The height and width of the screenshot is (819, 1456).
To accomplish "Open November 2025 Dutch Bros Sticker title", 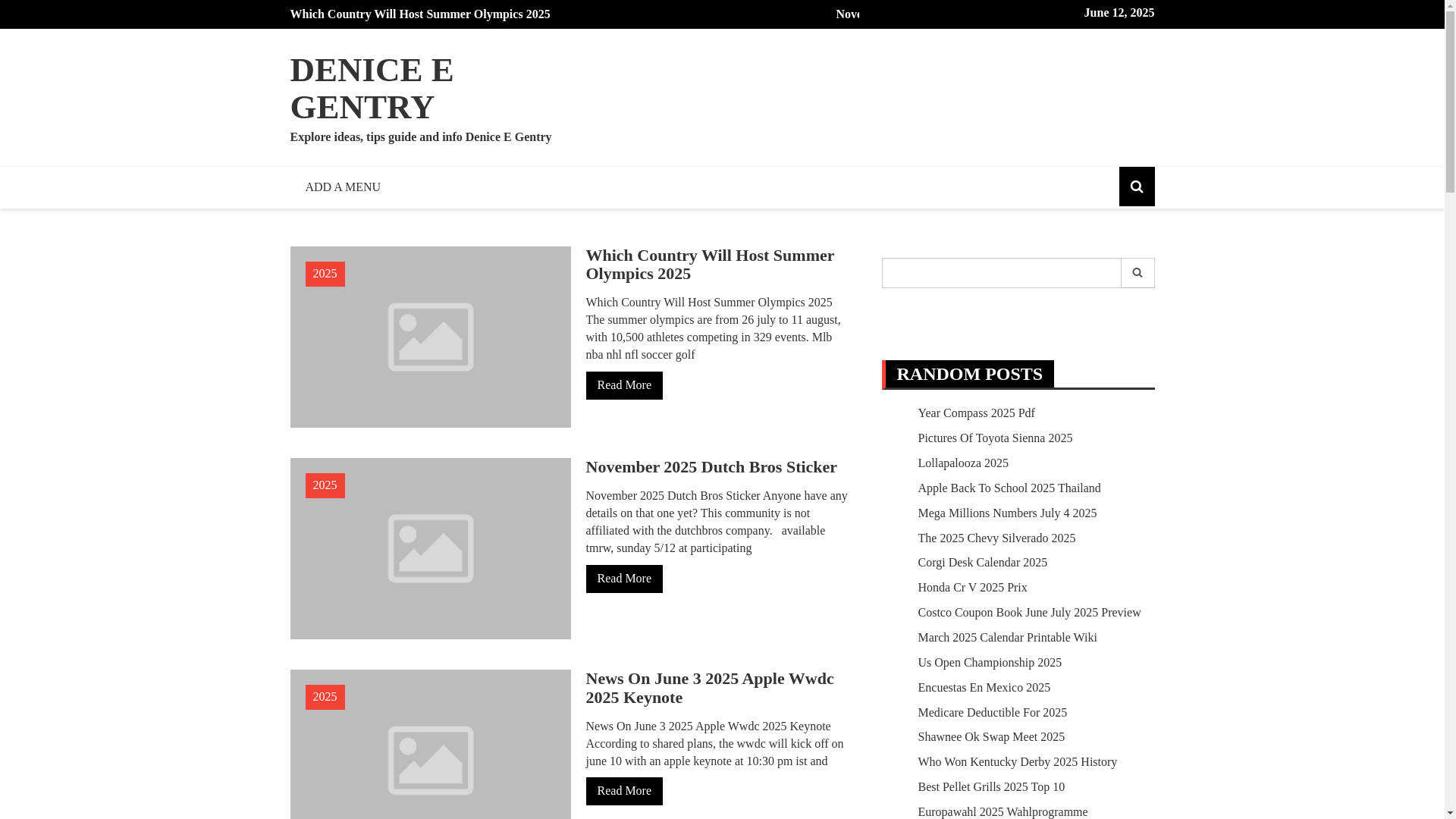I will 711,467.
